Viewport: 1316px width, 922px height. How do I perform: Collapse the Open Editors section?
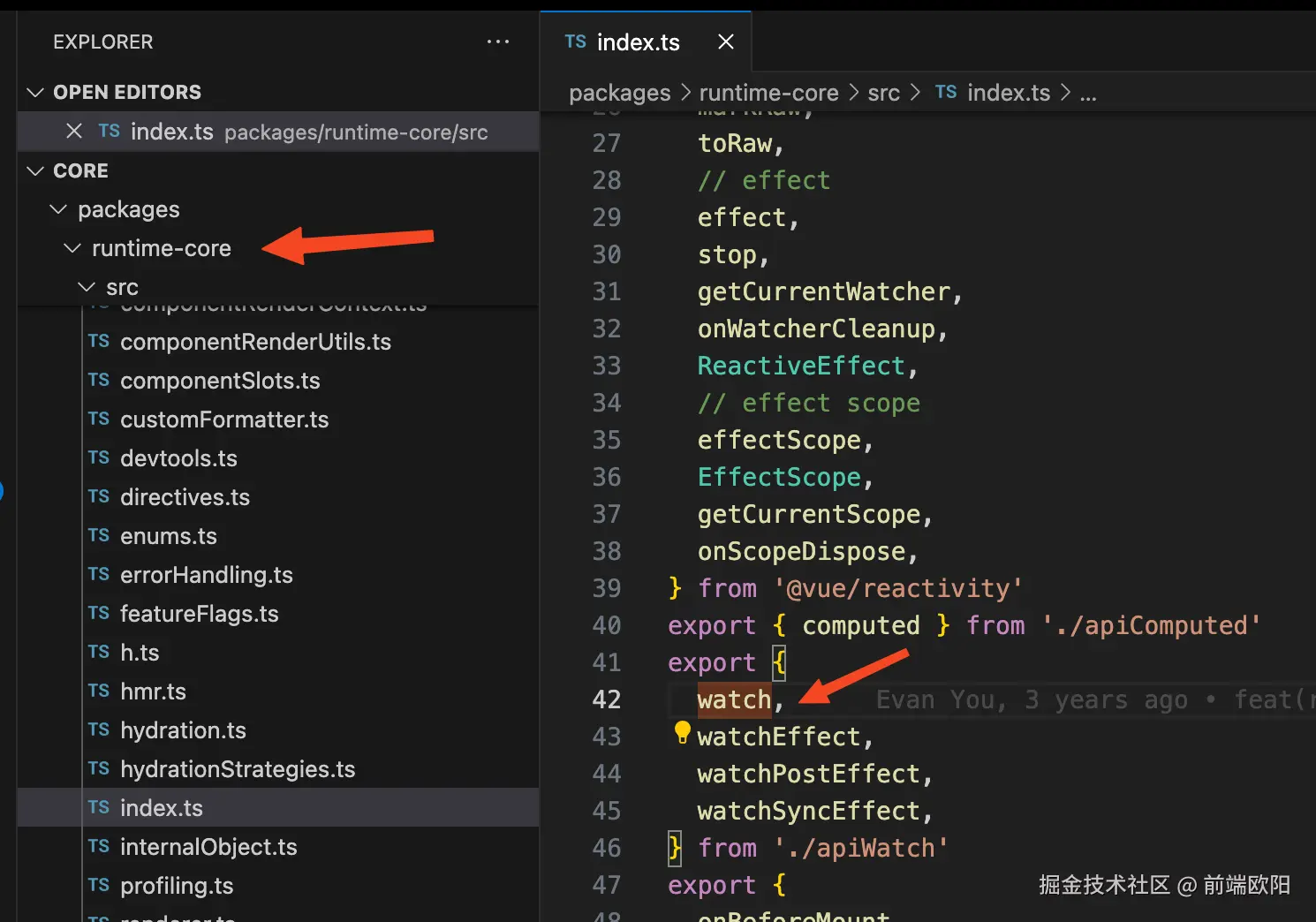click(x=35, y=92)
